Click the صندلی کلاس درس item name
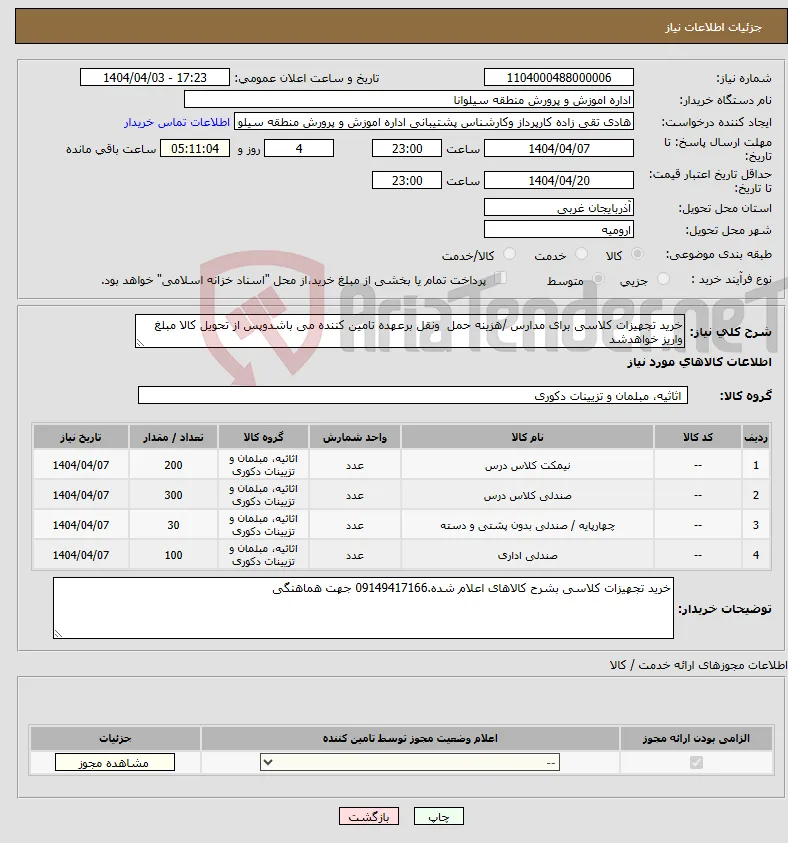 [x=527, y=496]
